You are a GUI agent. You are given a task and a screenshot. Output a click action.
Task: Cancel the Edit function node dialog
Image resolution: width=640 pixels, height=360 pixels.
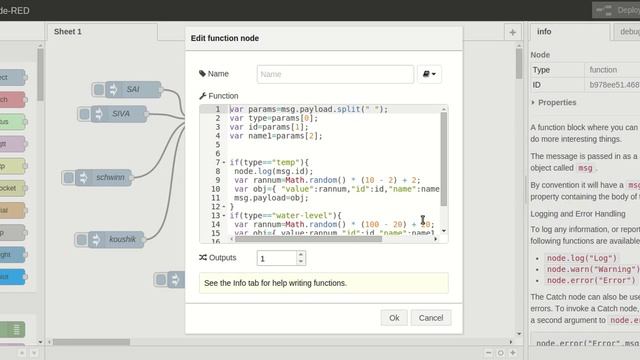tap(431, 318)
